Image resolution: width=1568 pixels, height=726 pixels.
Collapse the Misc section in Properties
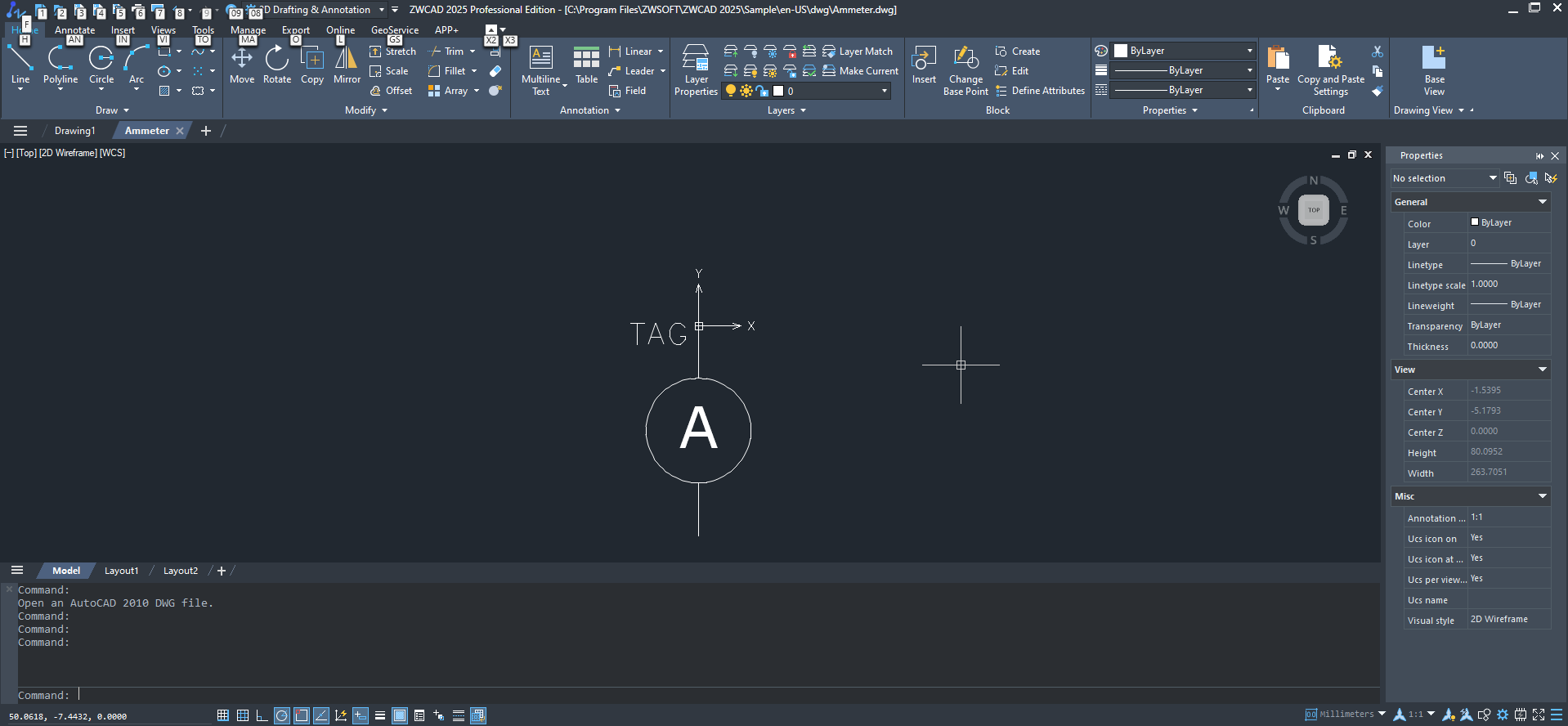pos(1543,496)
